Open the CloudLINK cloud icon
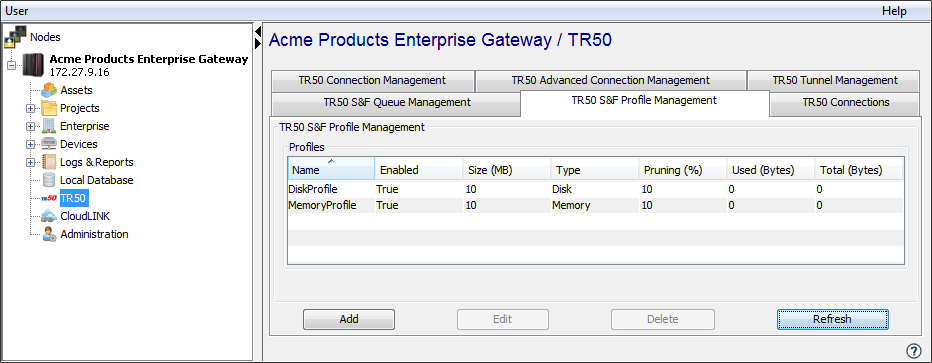Image resolution: width=932 pixels, height=363 pixels. coord(49,216)
